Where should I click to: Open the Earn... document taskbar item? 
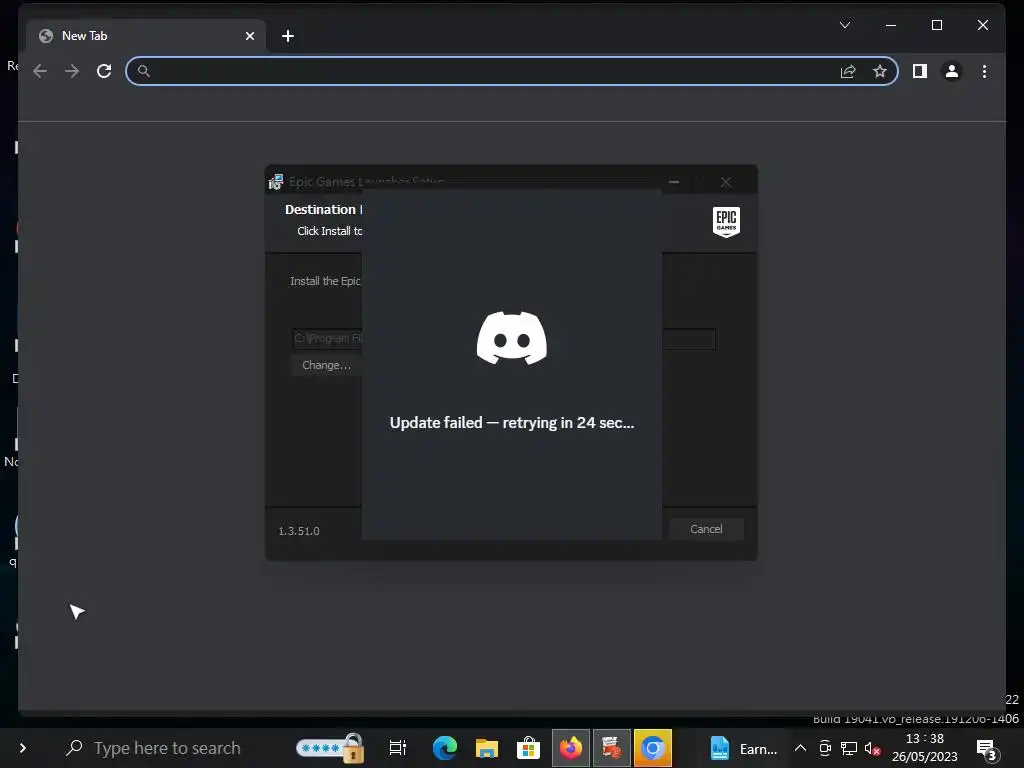744,748
